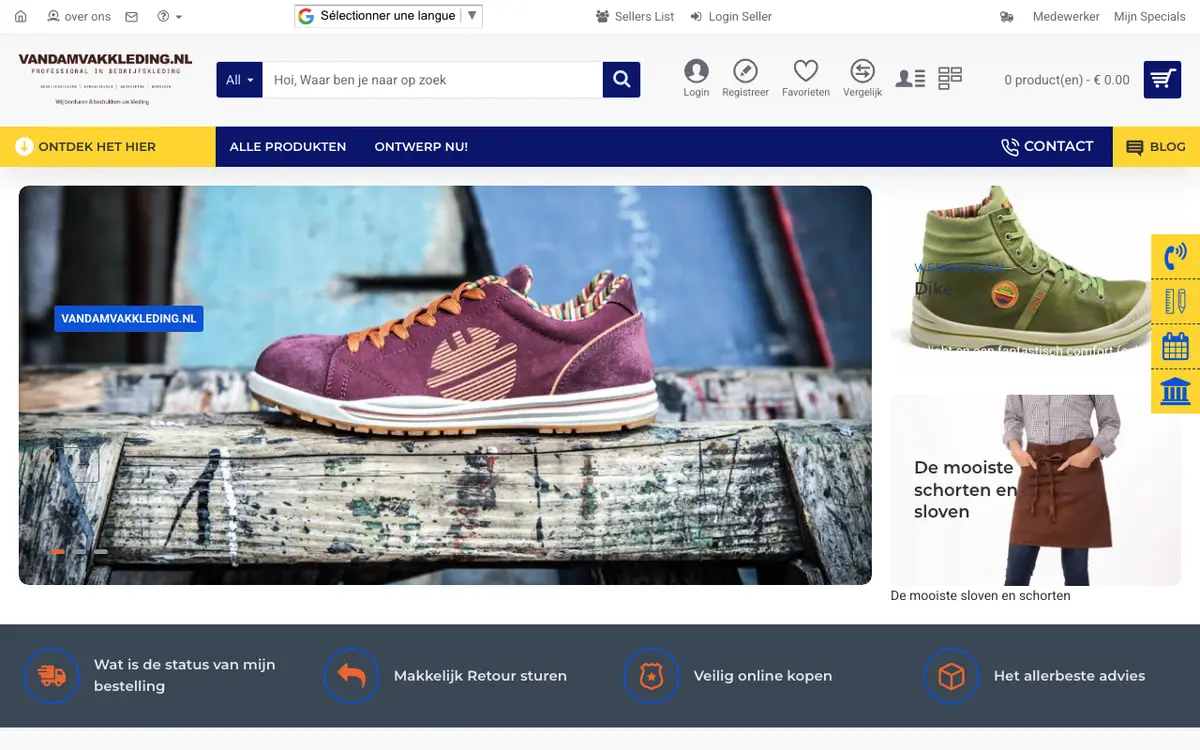This screenshot has width=1200, height=750.
Task: Open the brown apron banner
Action: pos(1035,490)
